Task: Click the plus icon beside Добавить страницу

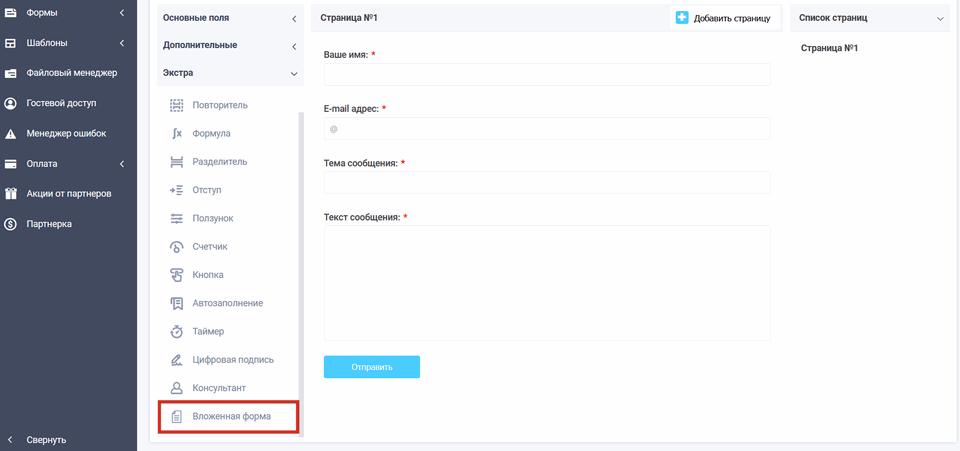Action: [x=682, y=18]
